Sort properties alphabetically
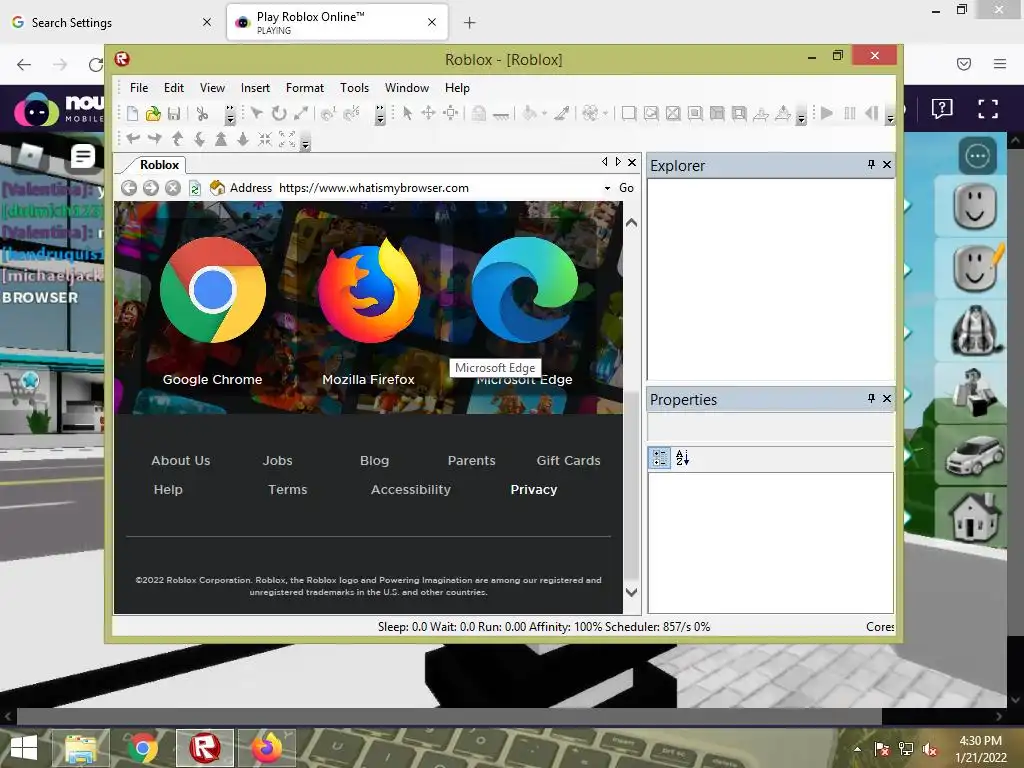1024x768 pixels. [x=682, y=458]
